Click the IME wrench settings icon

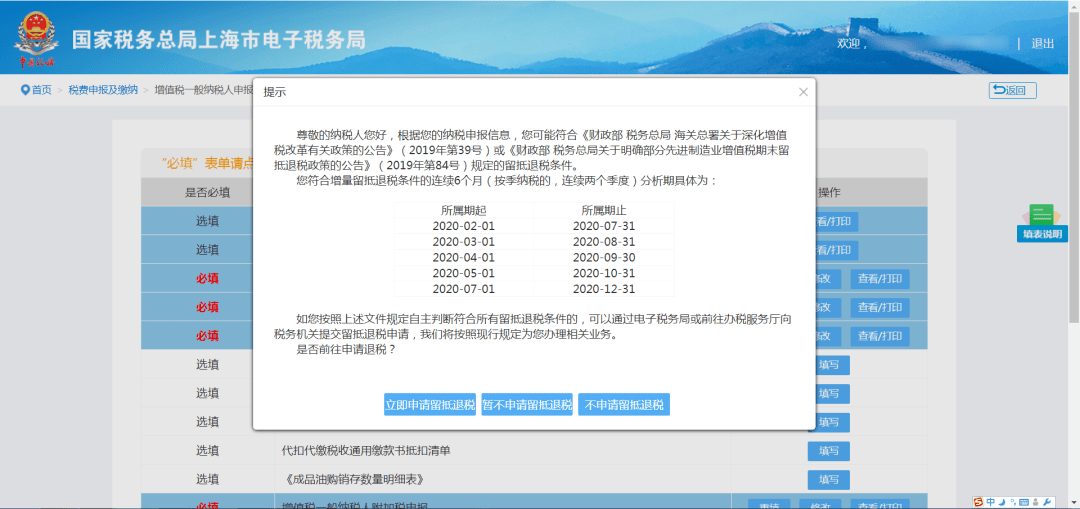tap(1046, 501)
